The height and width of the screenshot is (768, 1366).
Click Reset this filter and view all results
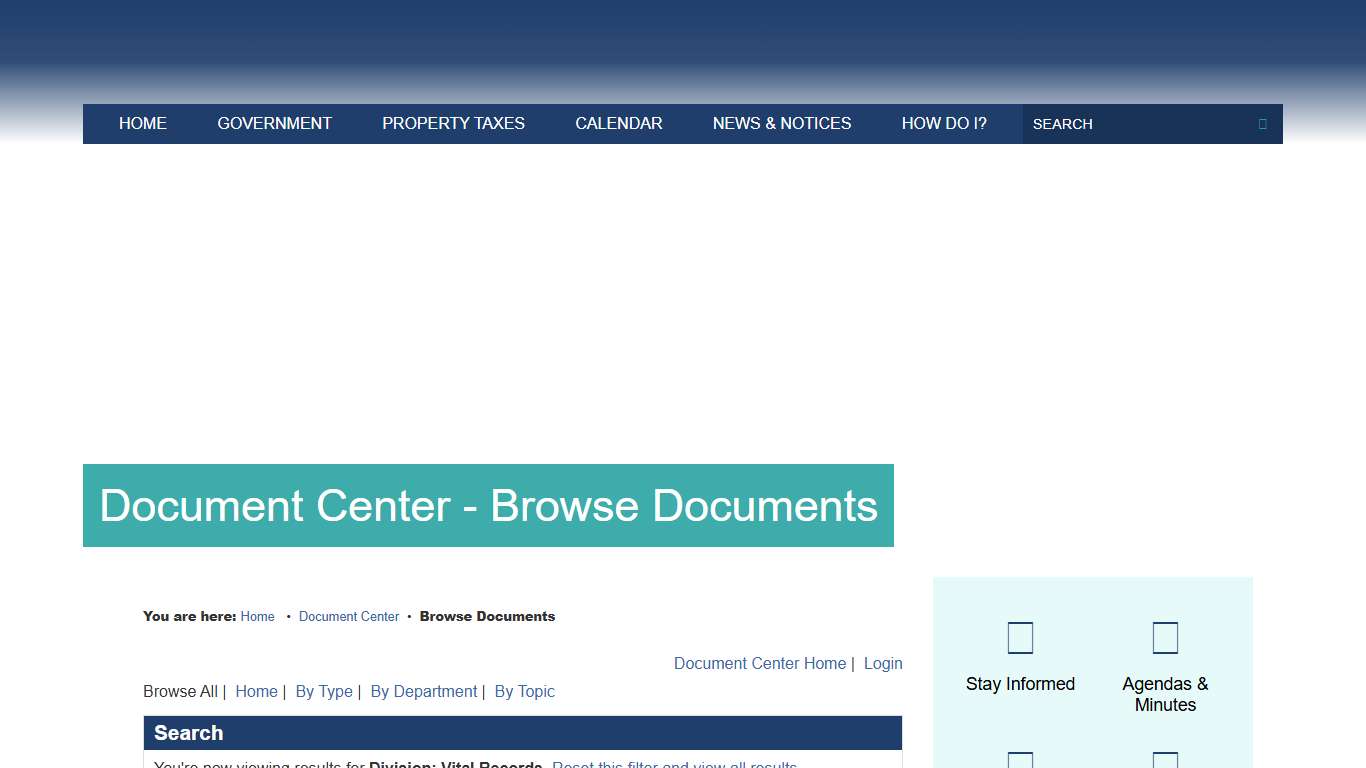[674, 765]
